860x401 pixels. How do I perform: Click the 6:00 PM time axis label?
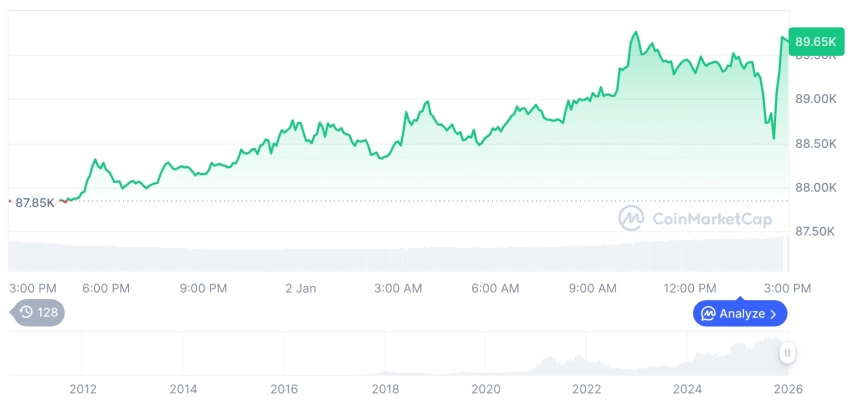click(x=106, y=288)
